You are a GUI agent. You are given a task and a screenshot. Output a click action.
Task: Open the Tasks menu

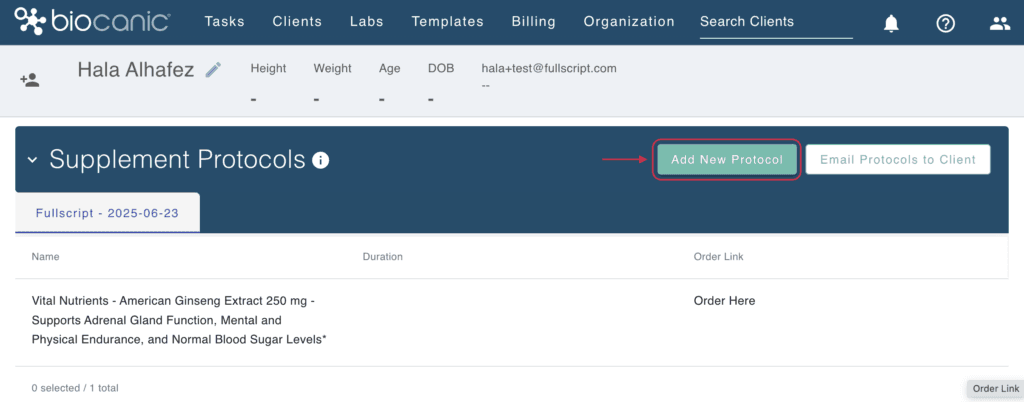[x=225, y=22]
